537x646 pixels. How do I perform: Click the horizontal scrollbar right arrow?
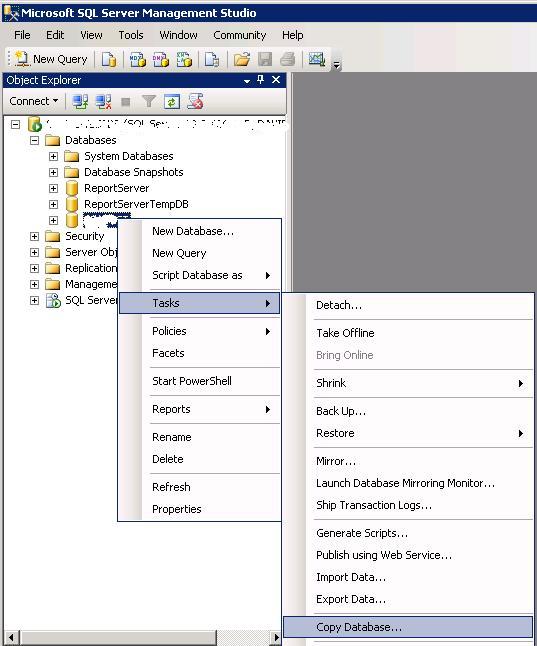pos(275,638)
